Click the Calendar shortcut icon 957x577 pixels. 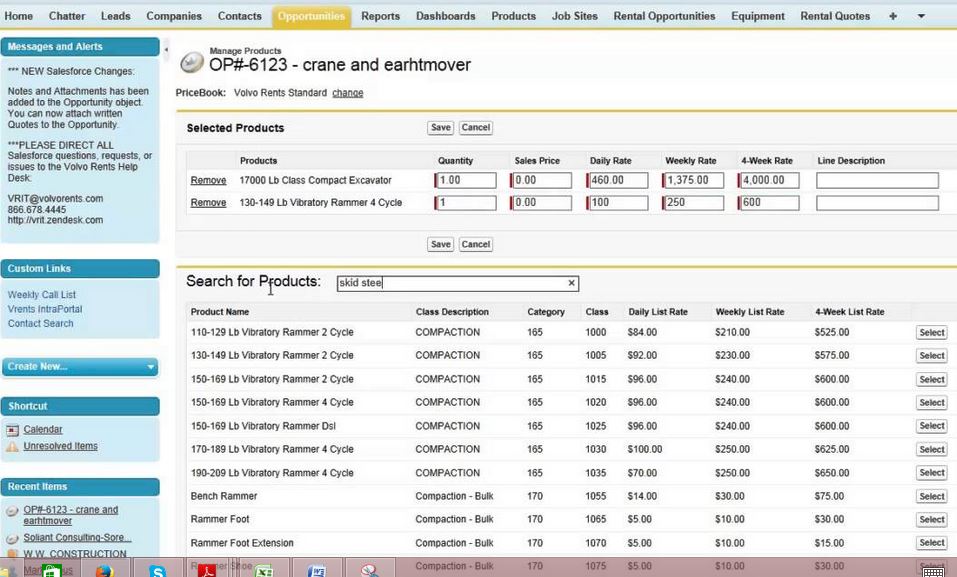[x=12, y=430]
